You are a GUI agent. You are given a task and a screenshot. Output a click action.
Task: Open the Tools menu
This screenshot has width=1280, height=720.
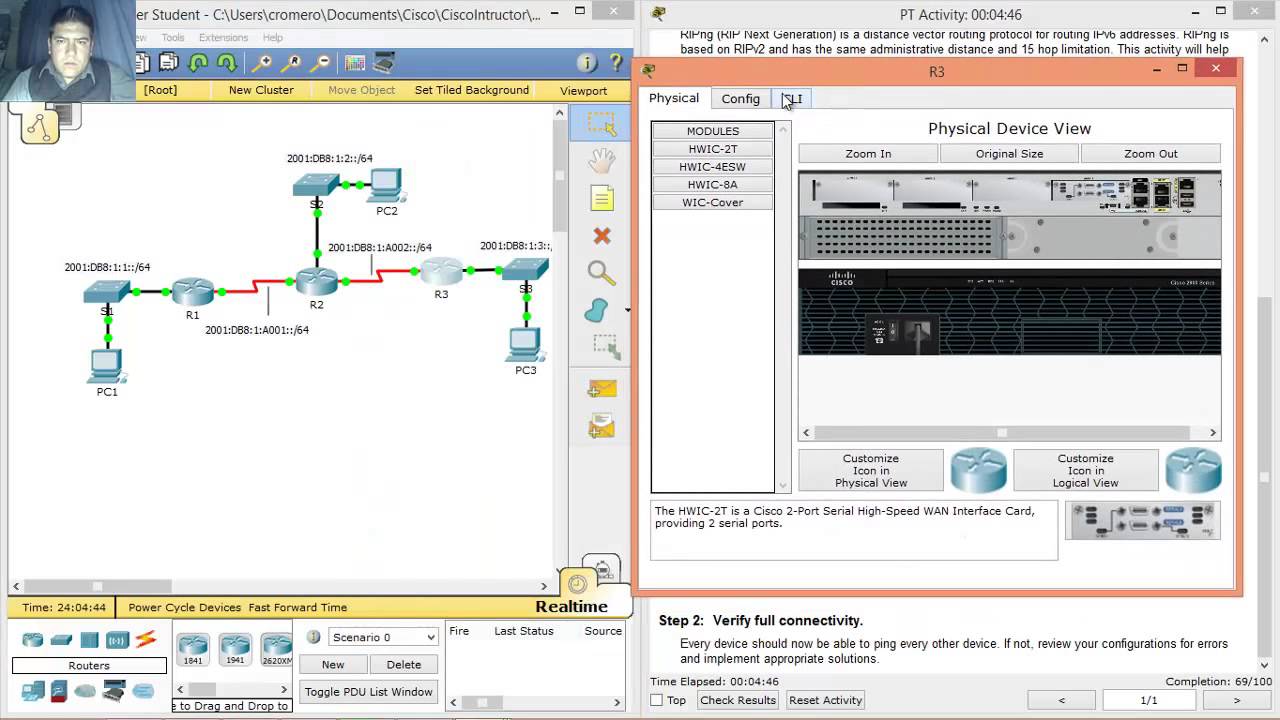[173, 38]
